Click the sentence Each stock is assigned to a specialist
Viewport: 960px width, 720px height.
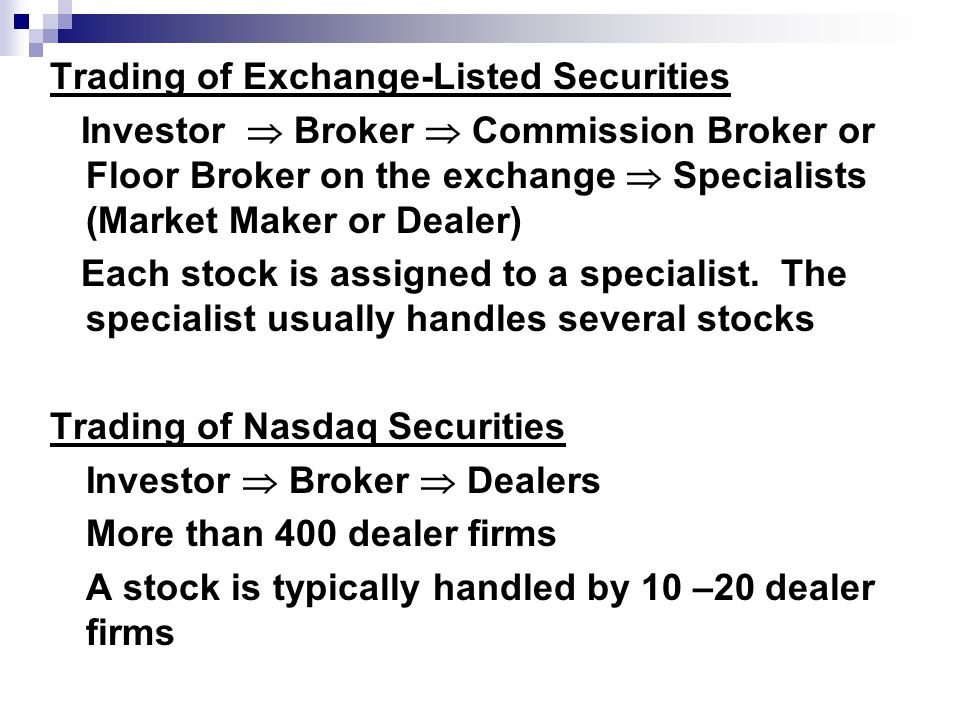tap(420, 274)
